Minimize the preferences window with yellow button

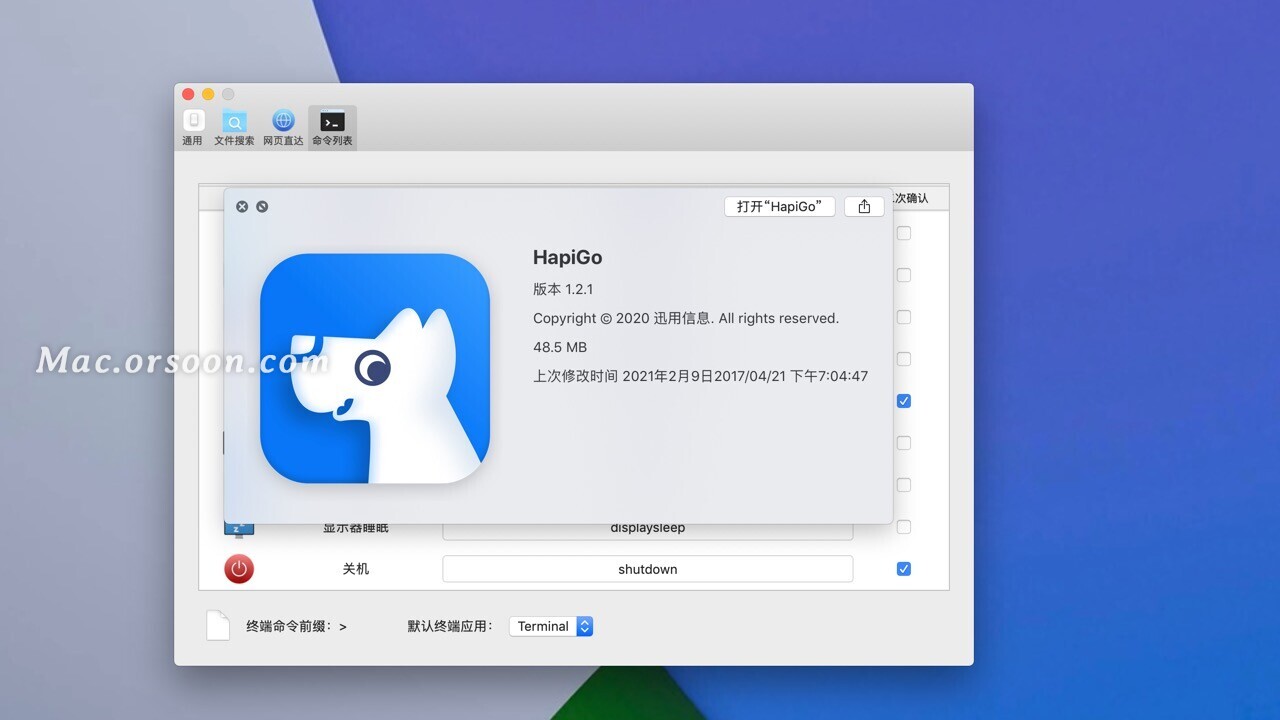tap(208, 94)
